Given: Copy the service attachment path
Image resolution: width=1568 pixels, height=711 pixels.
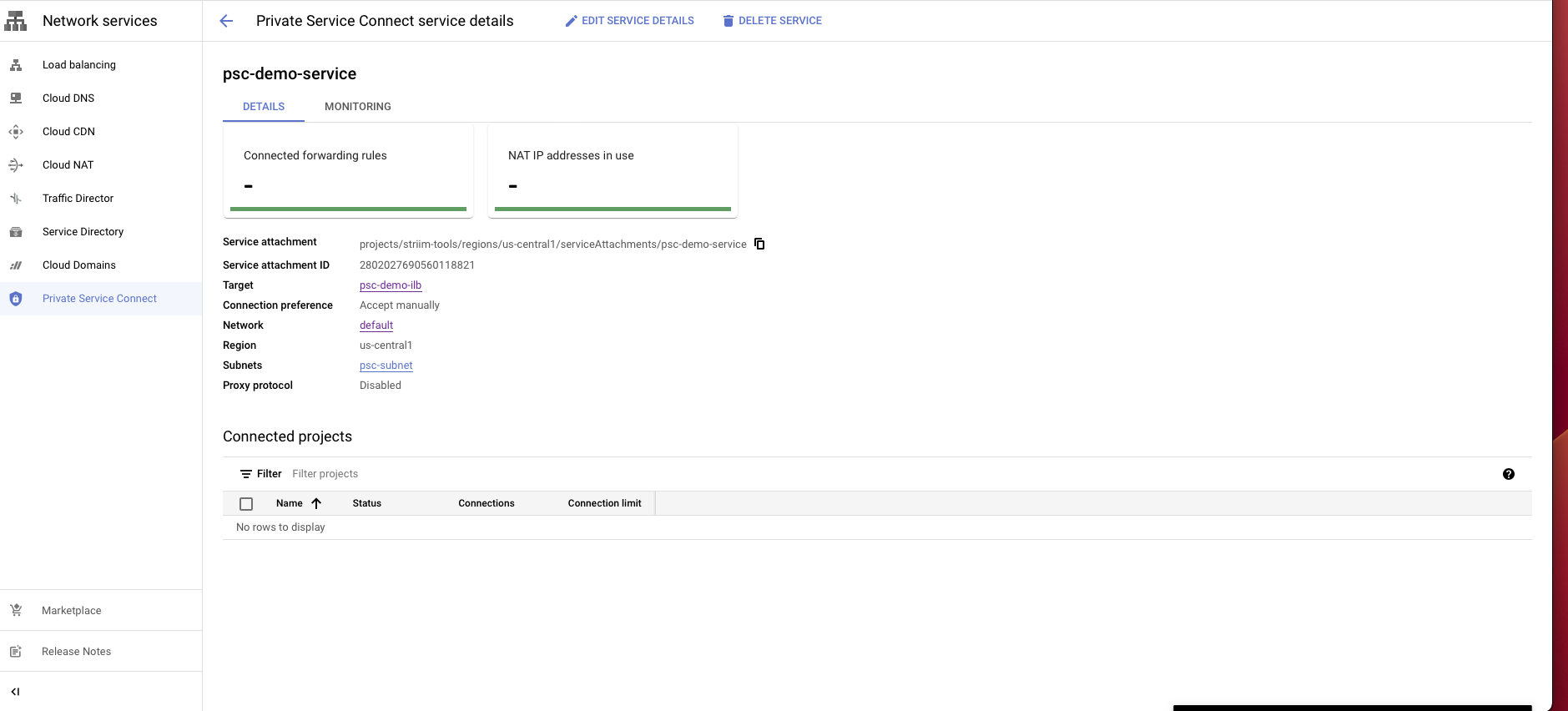Looking at the screenshot, I should pos(759,244).
